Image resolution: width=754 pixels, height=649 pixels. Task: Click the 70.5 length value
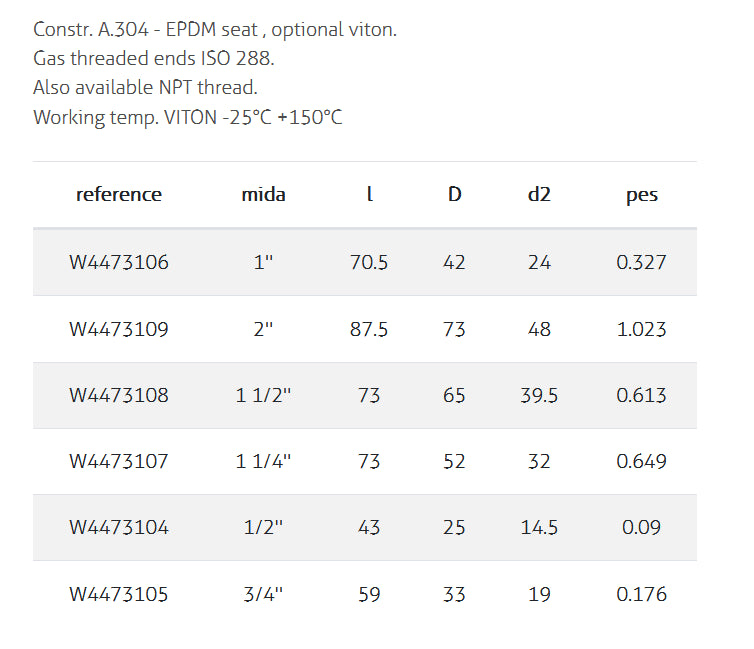[x=369, y=263]
